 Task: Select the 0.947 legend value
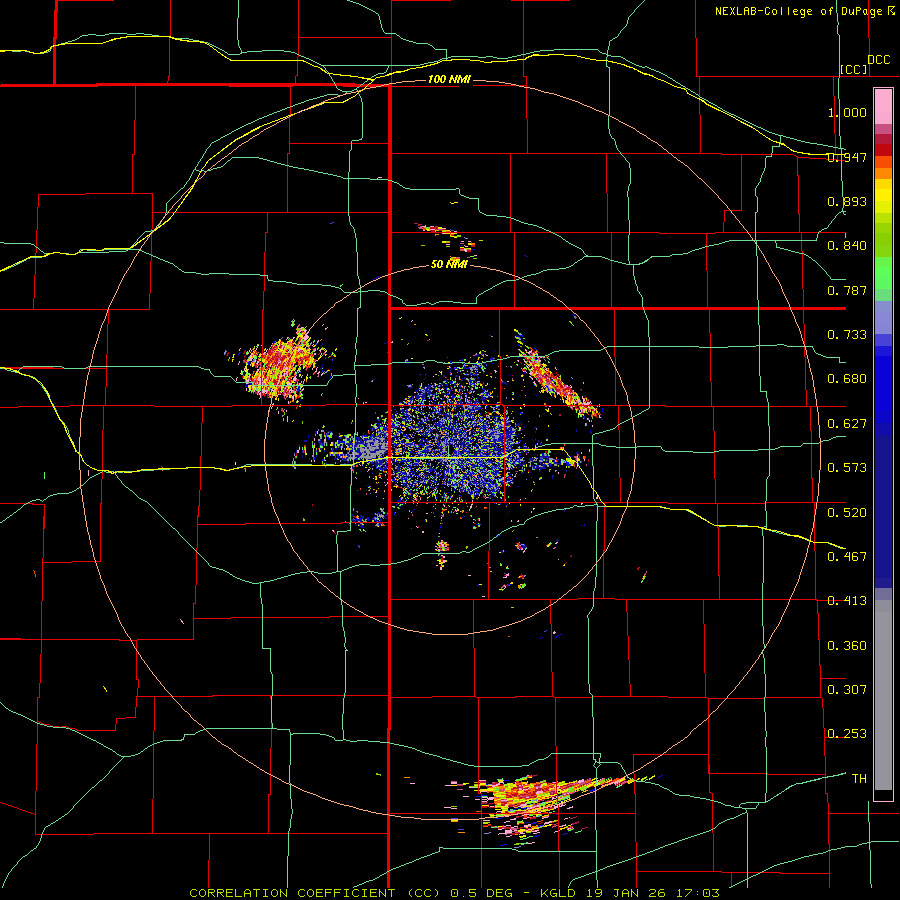[847, 157]
